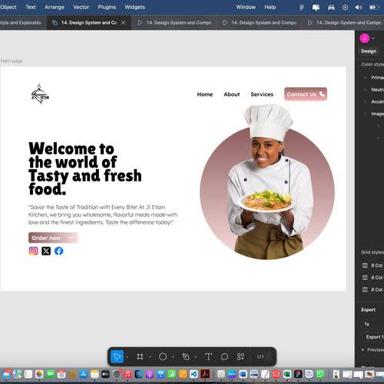The height and width of the screenshot is (384, 384).
Task: Open shape tools dropdown arrow
Action: (173, 357)
